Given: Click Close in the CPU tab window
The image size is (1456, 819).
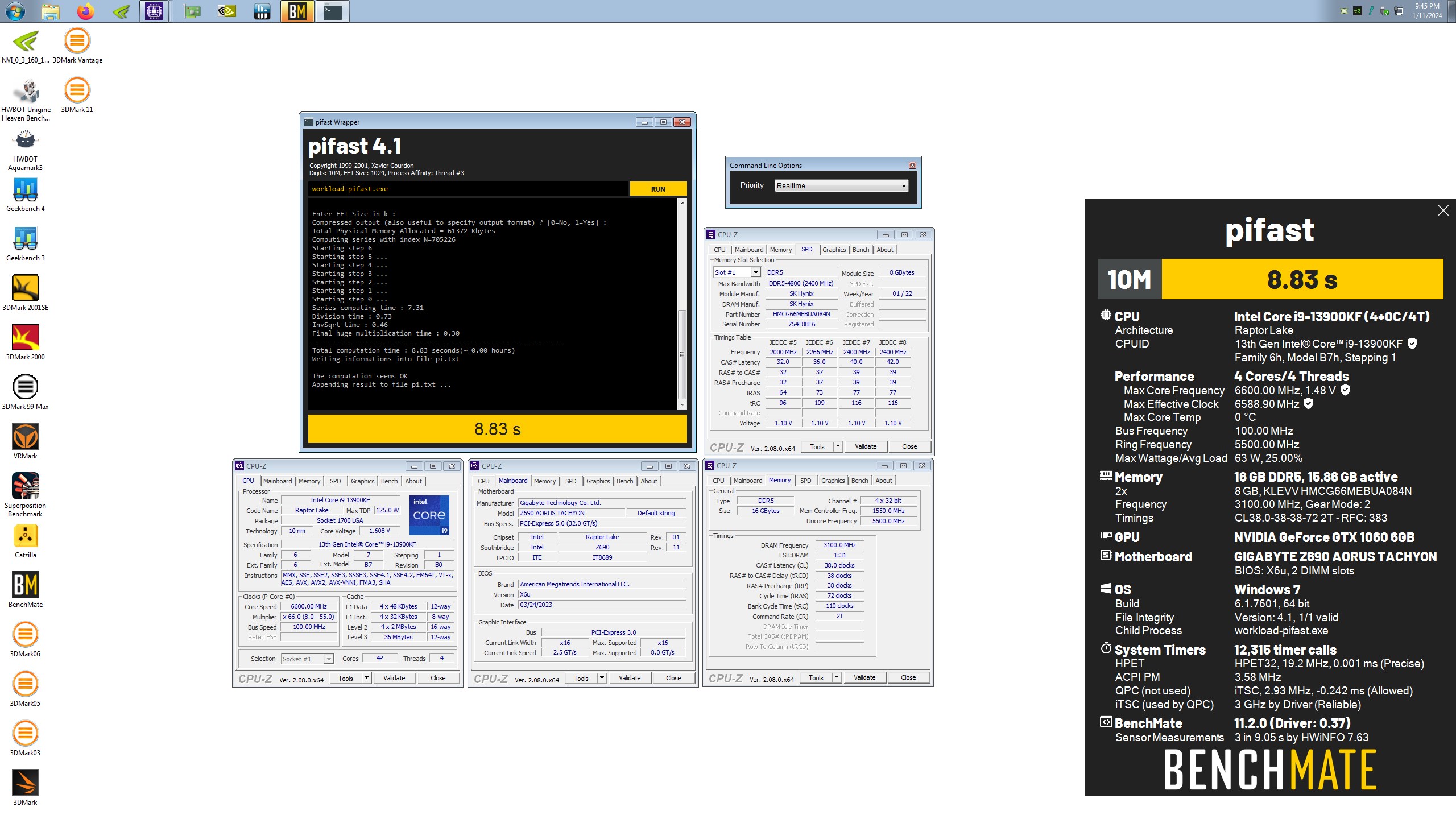Looking at the screenshot, I should point(438,678).
